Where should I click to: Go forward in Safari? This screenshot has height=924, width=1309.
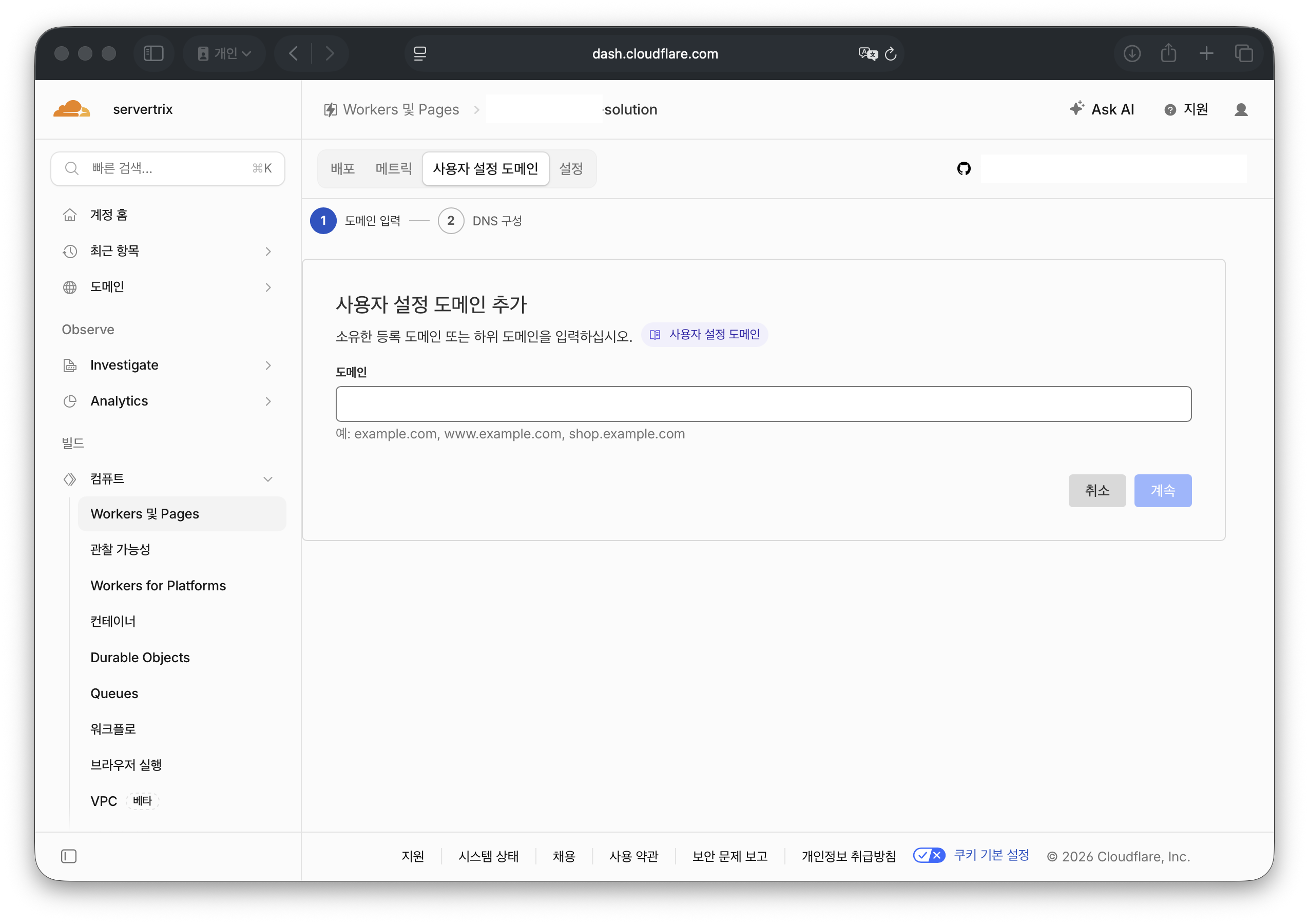click(x=330, y=53)
